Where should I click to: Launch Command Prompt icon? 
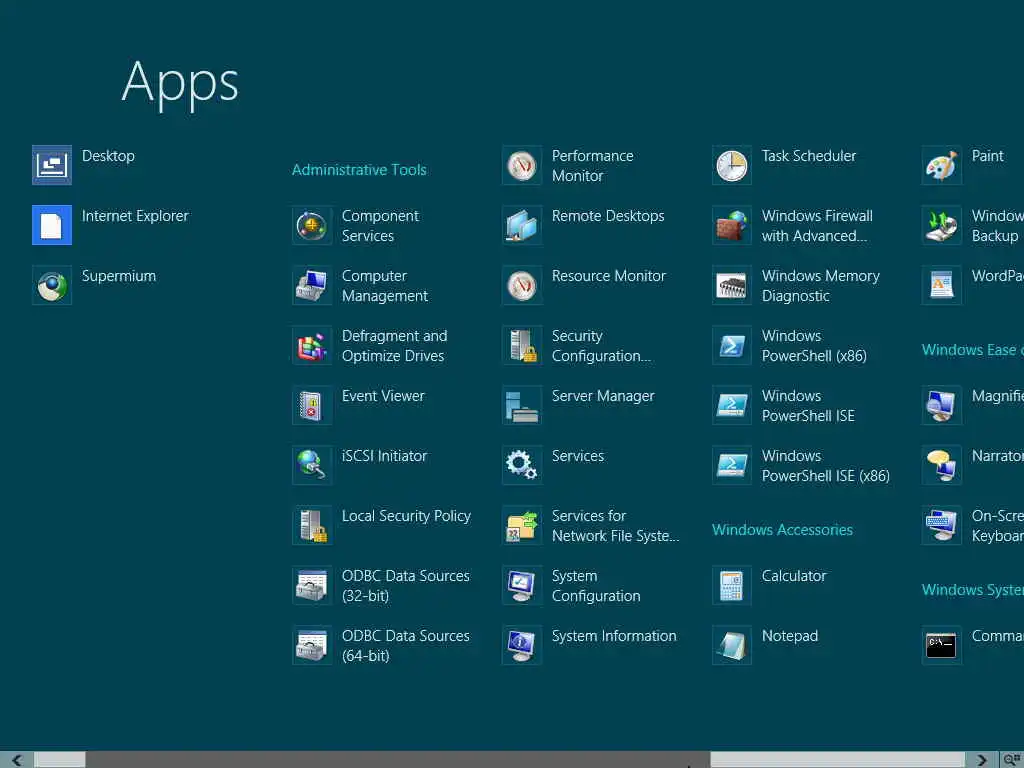[x=942, y=646]
